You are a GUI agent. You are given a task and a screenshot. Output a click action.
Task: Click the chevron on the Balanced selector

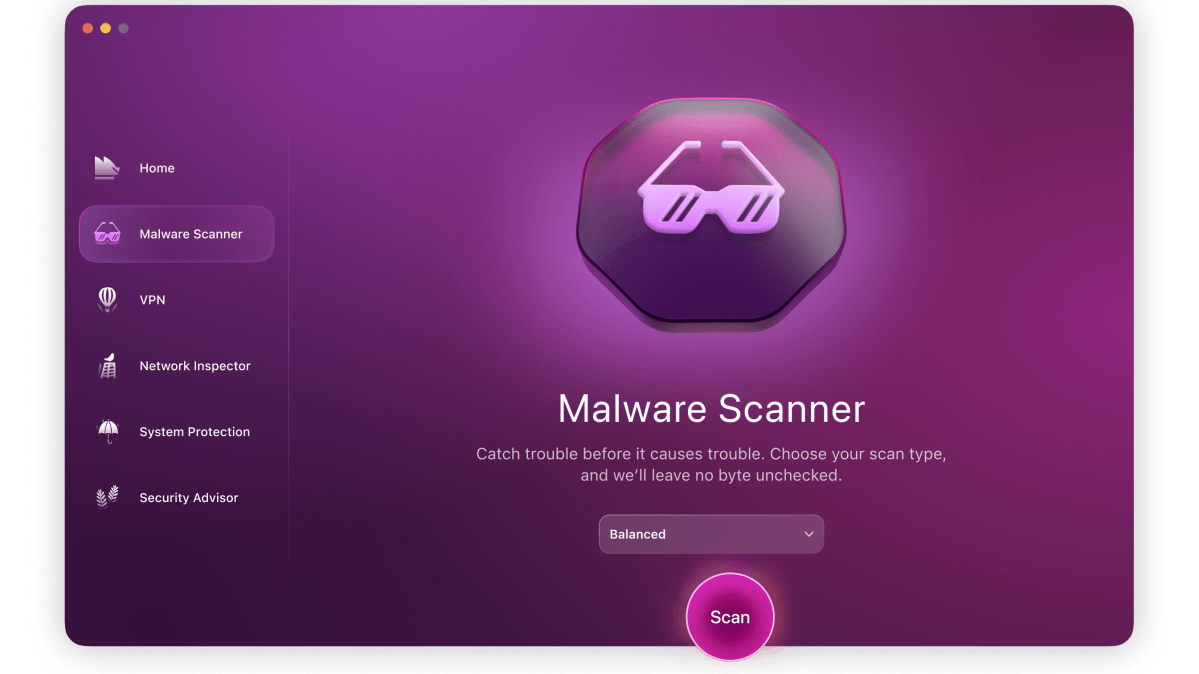tap(809, 534)
